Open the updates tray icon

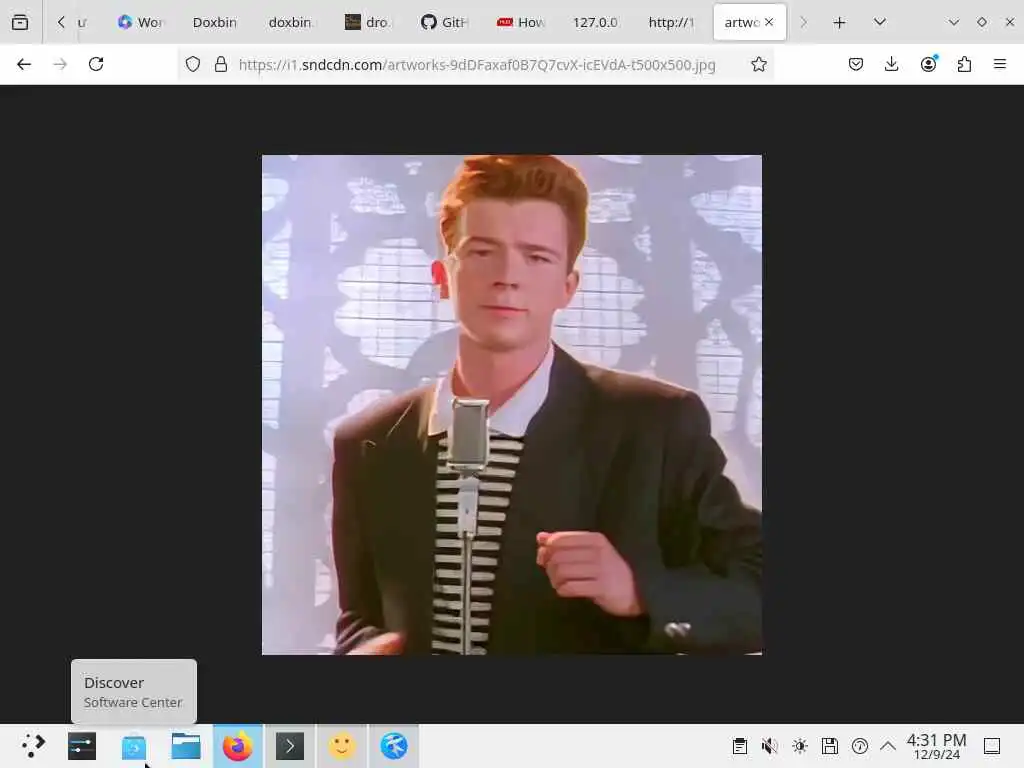(x=859, y=746)
